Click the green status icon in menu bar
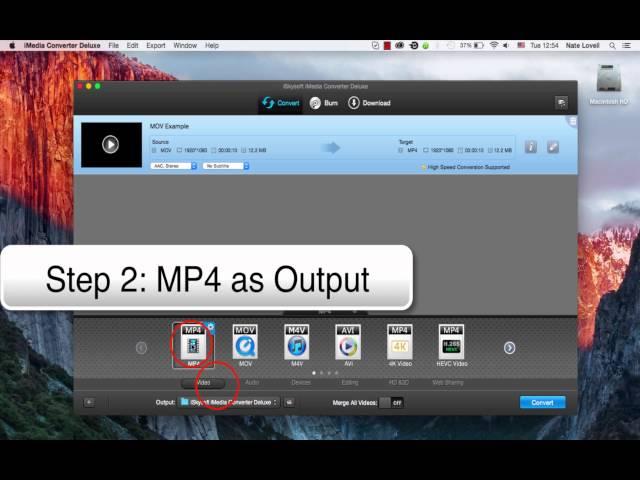The image size is (640, 480). coord(425,46)
